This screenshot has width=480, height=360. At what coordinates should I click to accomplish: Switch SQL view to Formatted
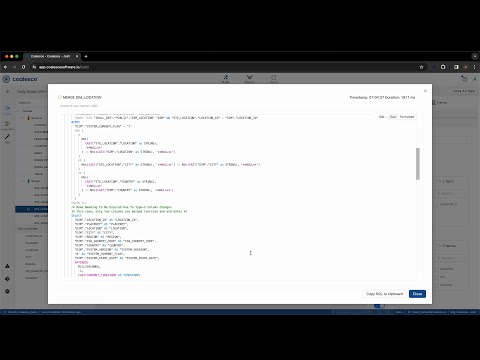407,117
